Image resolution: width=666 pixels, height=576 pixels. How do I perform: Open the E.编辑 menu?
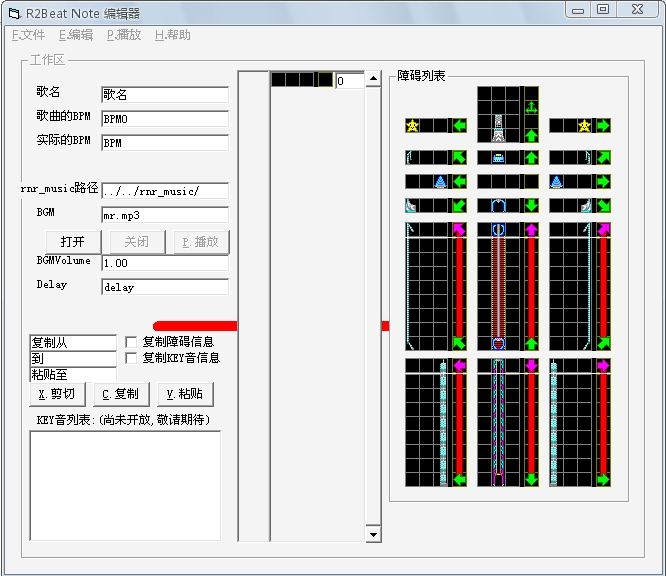point(76,35)
